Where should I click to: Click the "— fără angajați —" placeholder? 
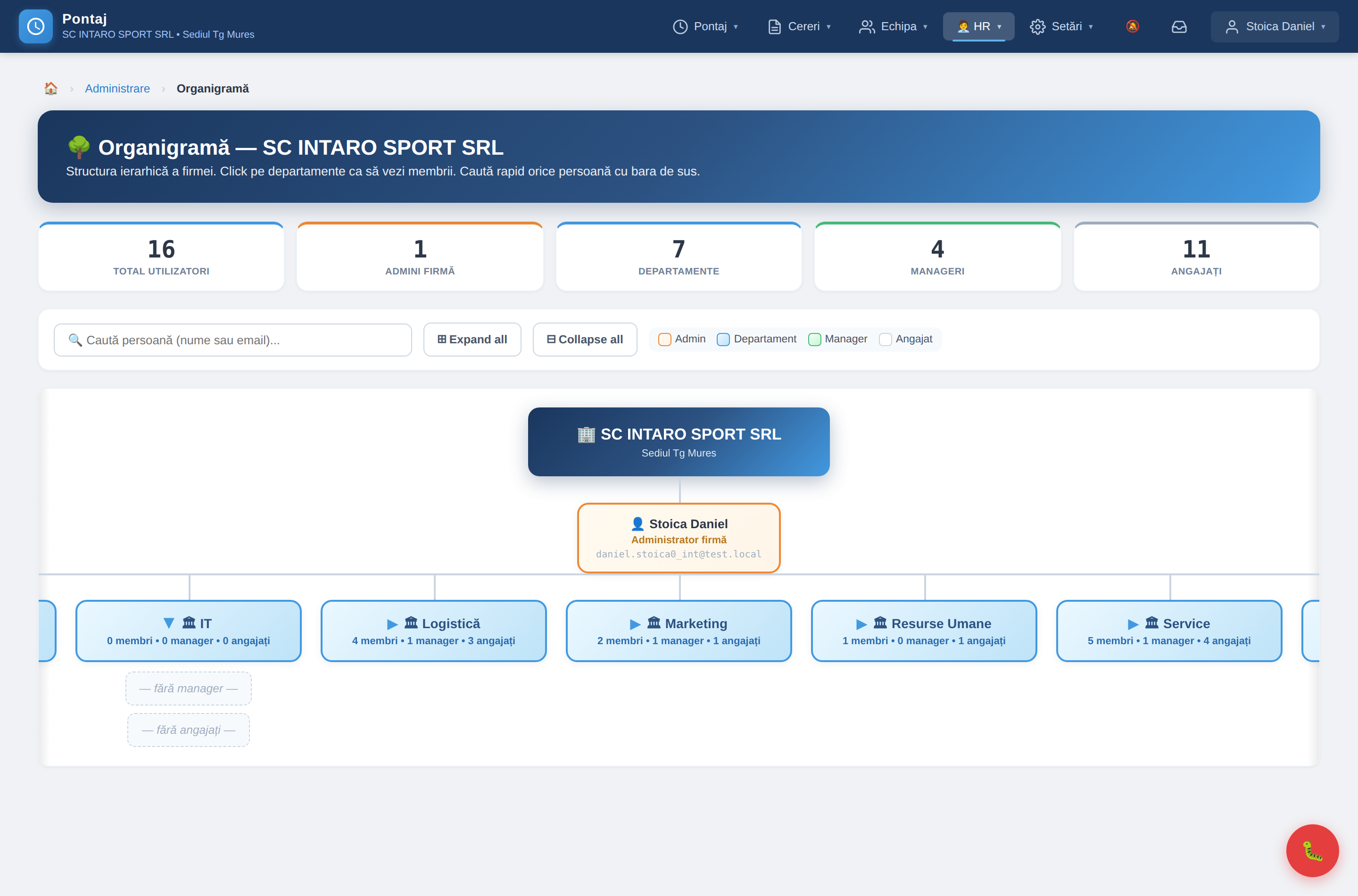[x=189, y=730]
